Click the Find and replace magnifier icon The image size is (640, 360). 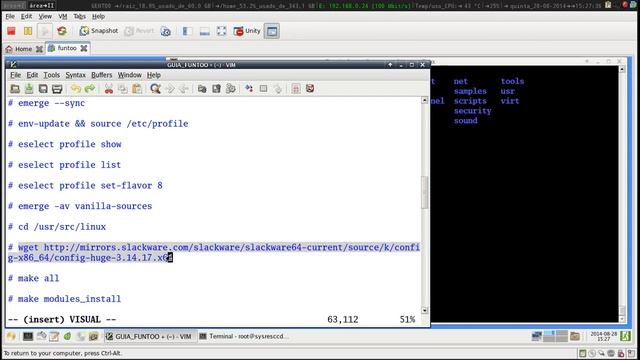click(155, 89)
